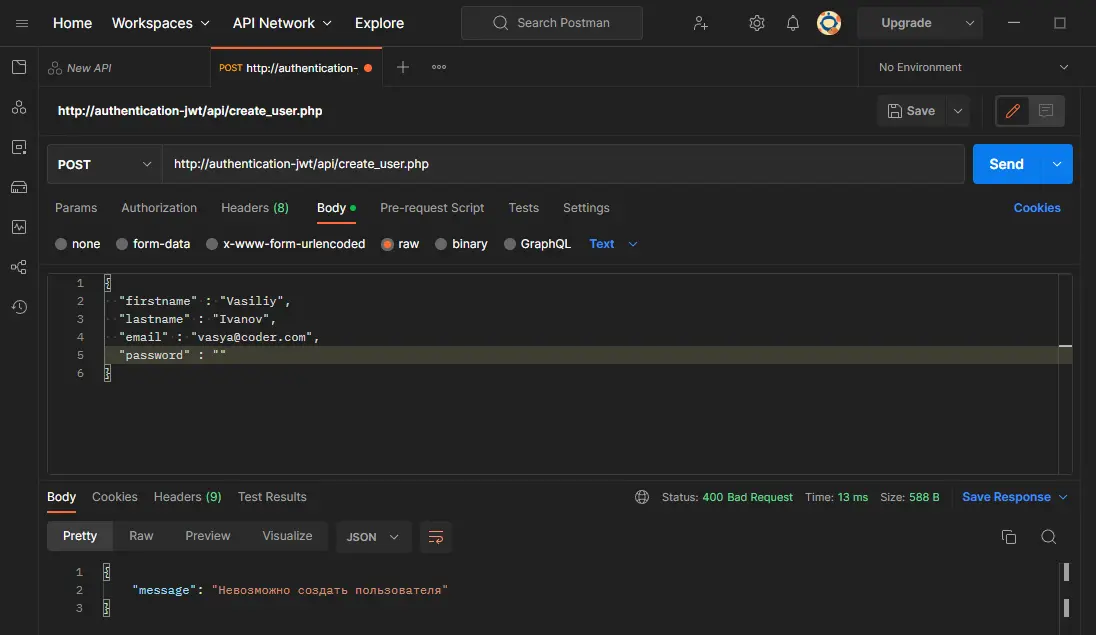Select the none body option
Image resolution: width=1096 pixels, height=635 pixels.
(78, 244)
